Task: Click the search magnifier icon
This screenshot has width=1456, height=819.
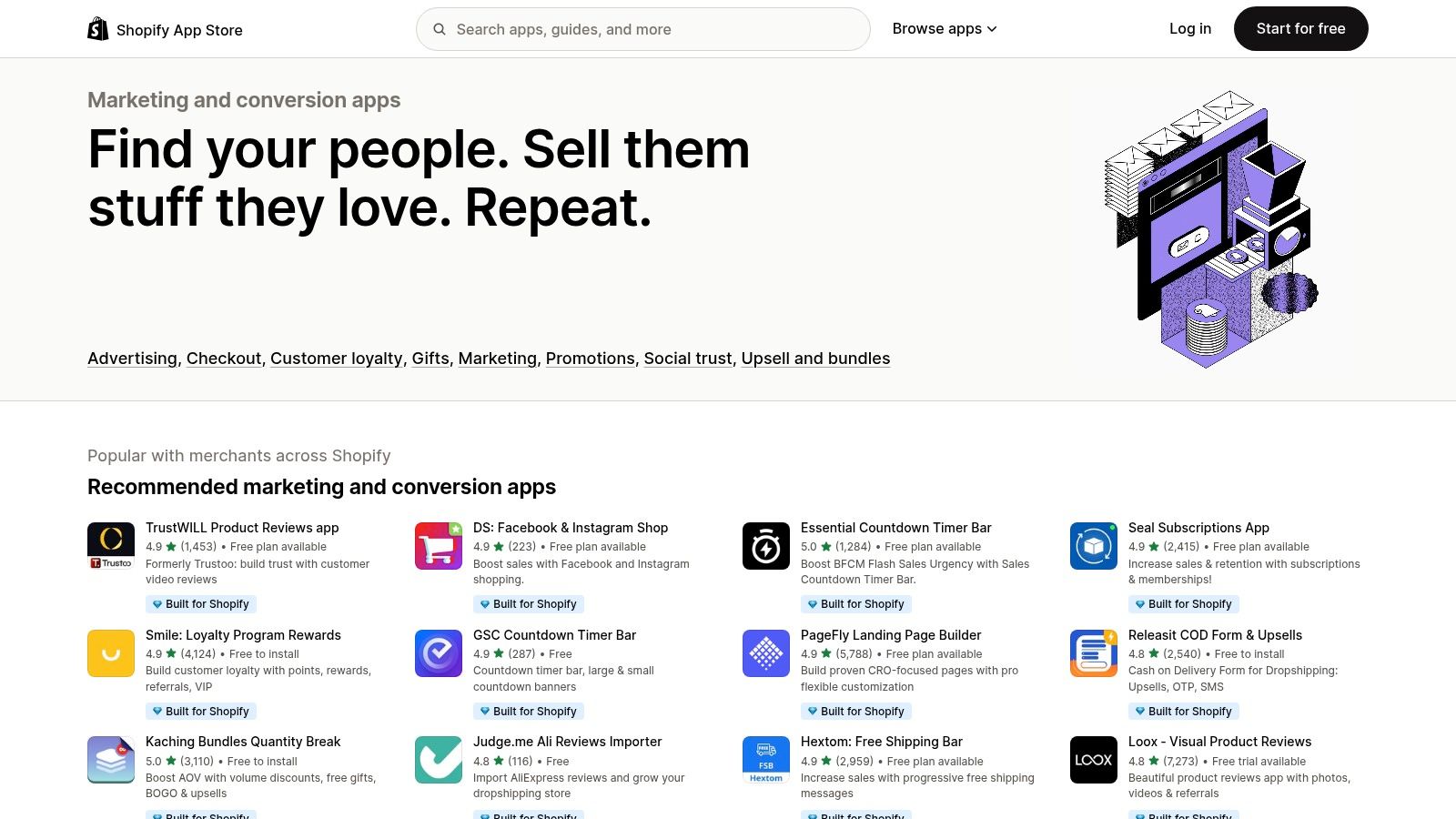Action: [440, 29]
